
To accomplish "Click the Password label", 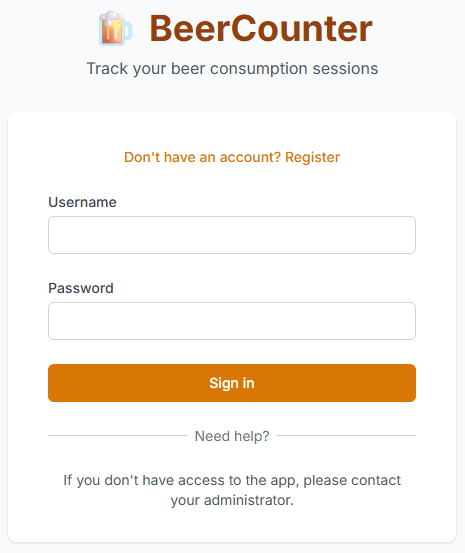I will coord(81,288).
